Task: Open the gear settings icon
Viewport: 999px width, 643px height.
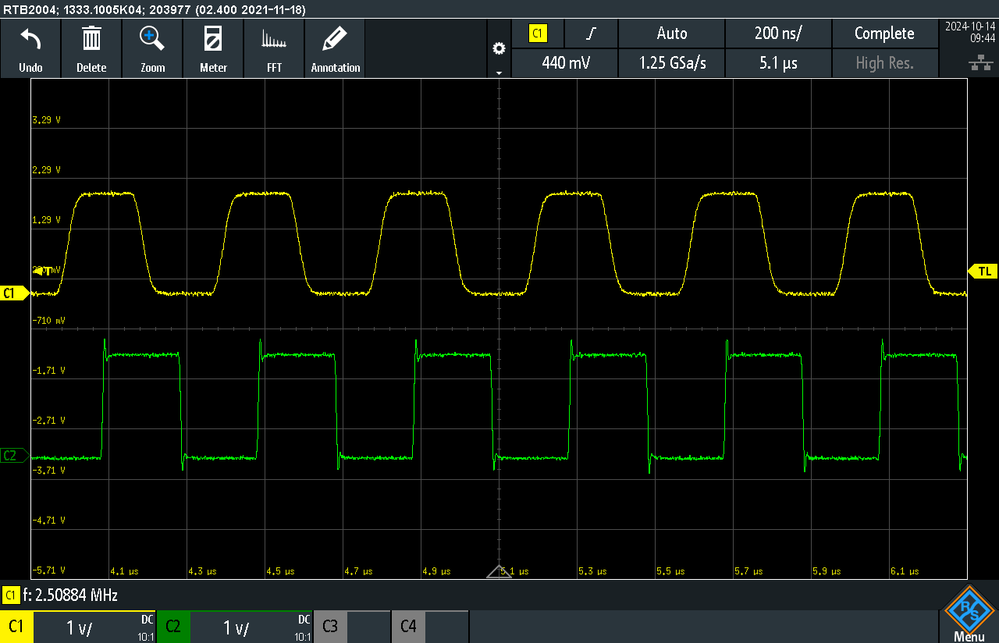Action: 499,48
